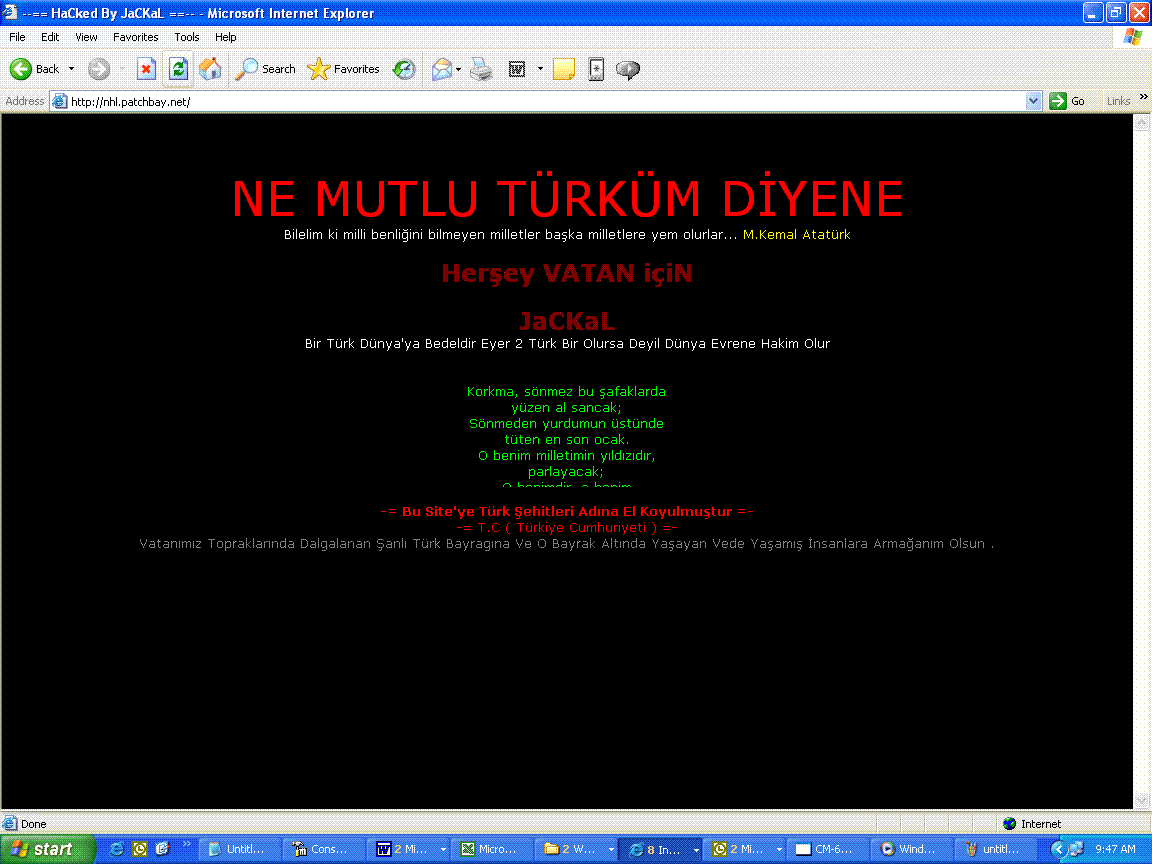The width and height of the screenshot is (1152, 864).
Task: Refresh the page using the toolbar icon
Action: click(178, 69)
